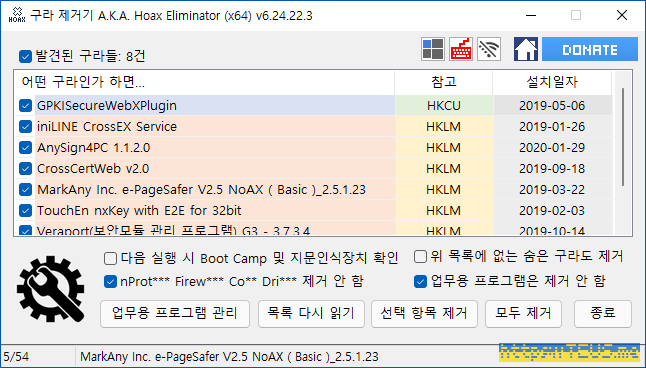Select 'TouchEn nxKey with E2E for 32bit' row
This screenshot has width=646, height=368.
(313, 211)
